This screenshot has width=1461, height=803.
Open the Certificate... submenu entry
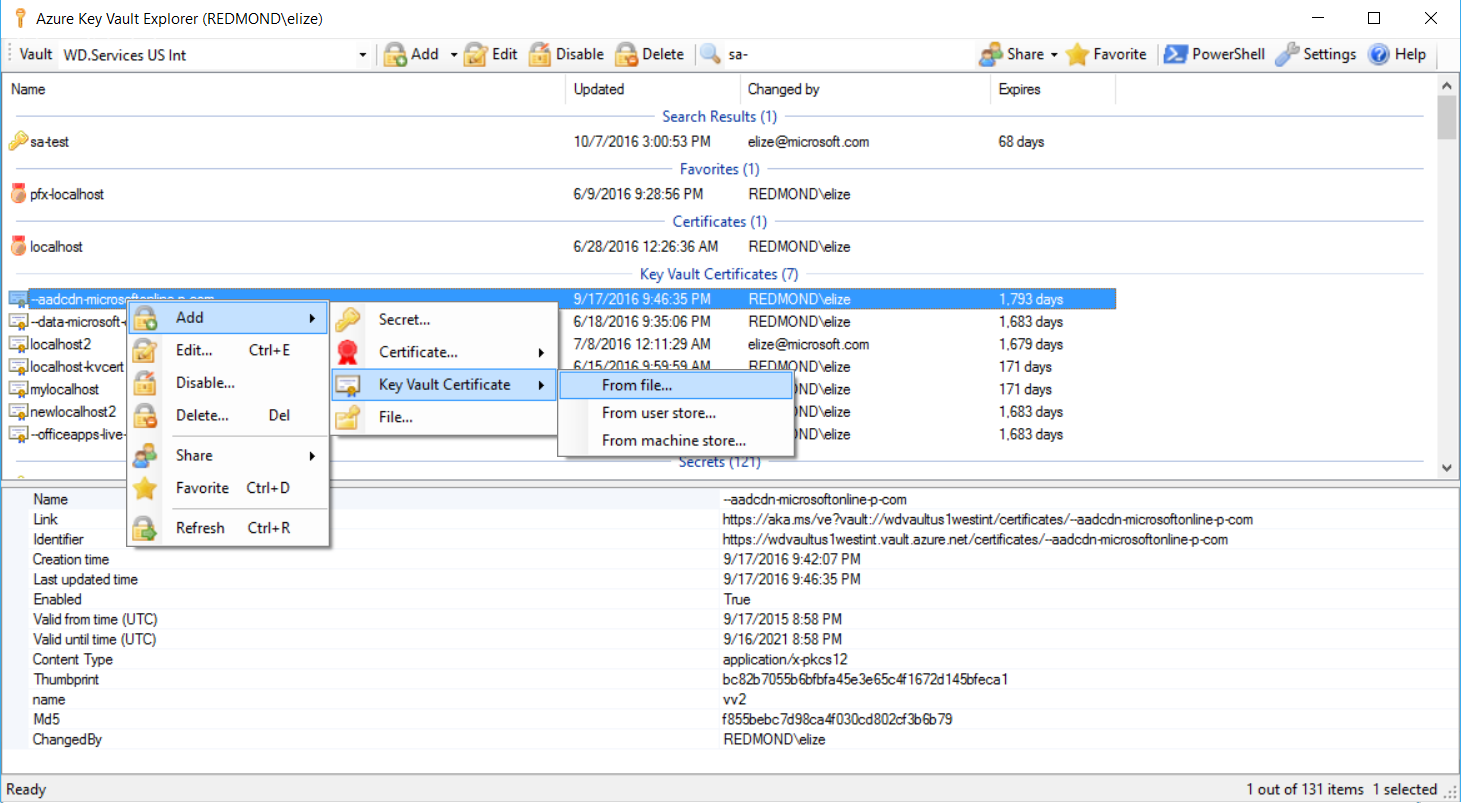444,352
